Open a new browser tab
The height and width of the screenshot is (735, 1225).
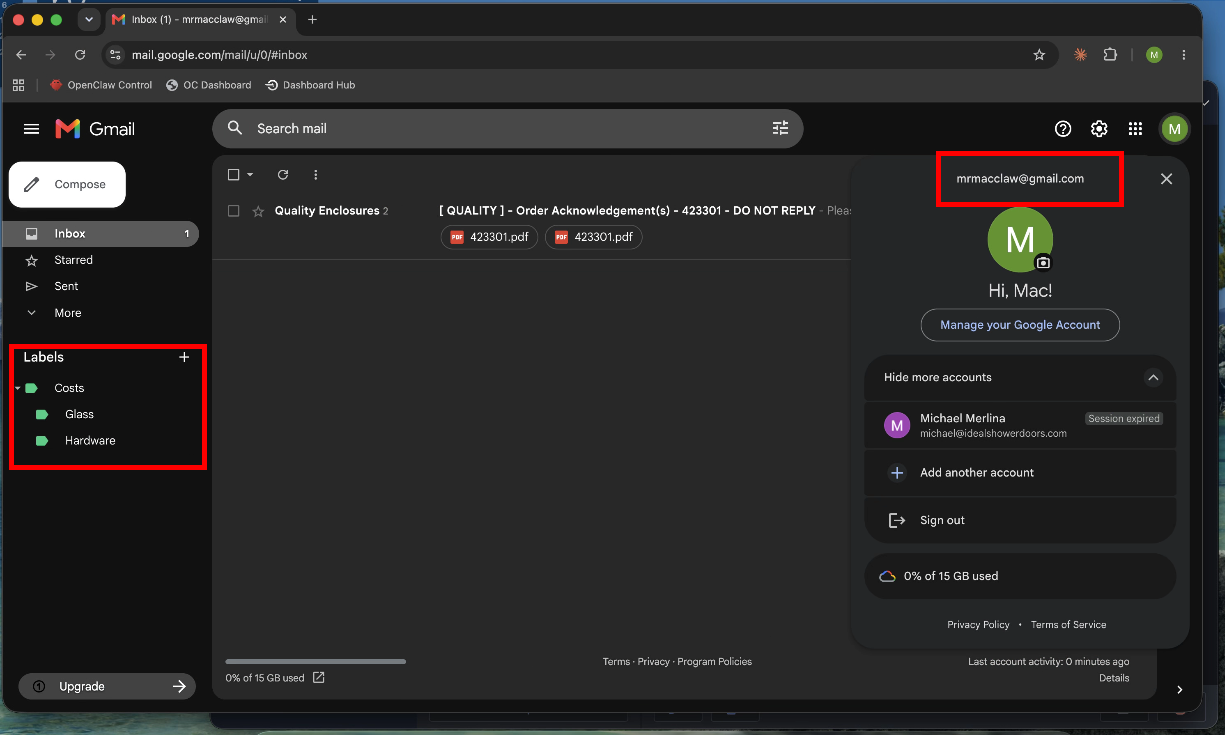(x=312, y=19)
